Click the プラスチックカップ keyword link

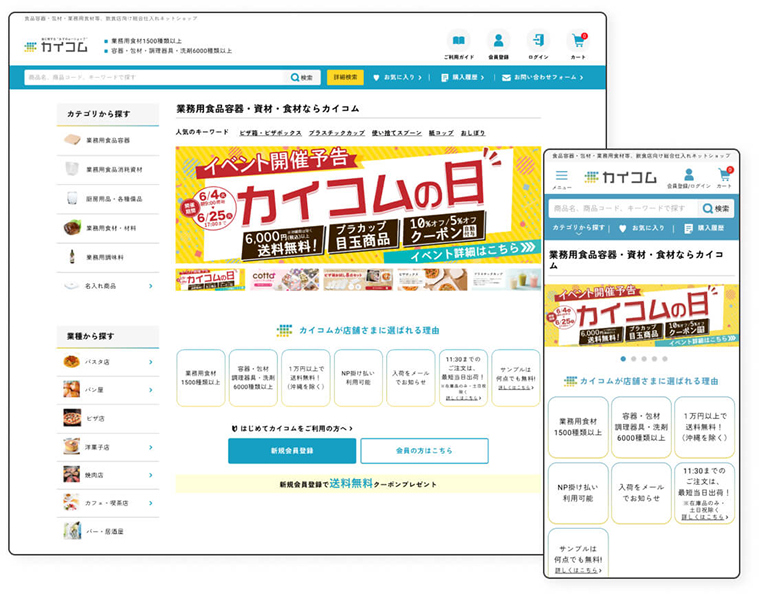[336, 133]
